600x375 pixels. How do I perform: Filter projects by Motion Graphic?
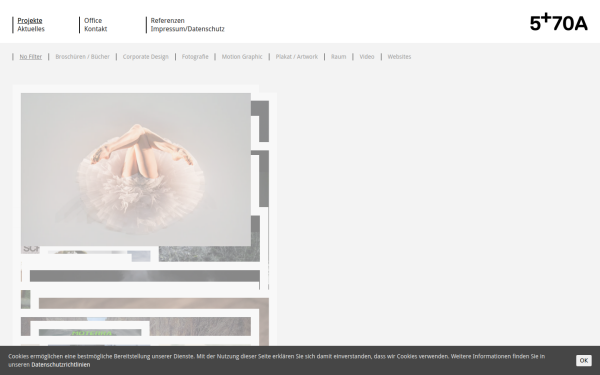click(242, 57)
